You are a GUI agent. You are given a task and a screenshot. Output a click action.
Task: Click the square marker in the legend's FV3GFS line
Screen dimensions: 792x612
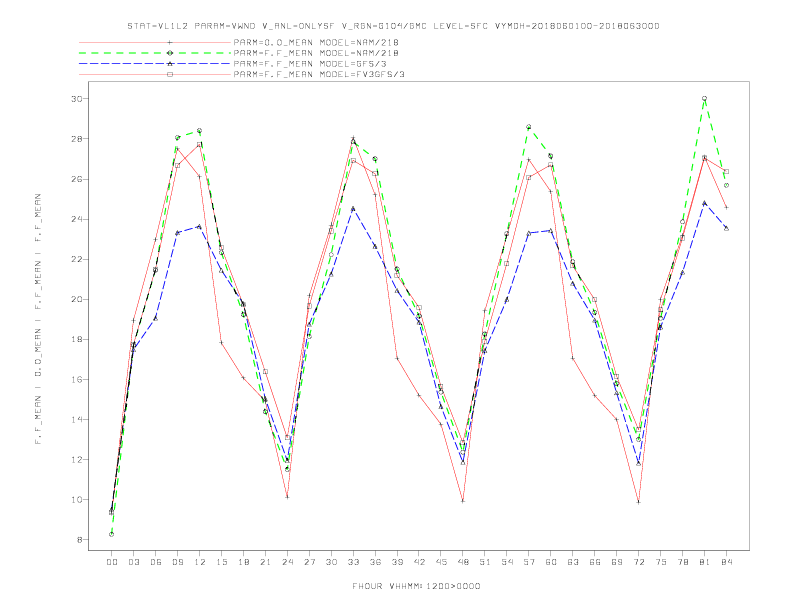click(x=170, y=74)
